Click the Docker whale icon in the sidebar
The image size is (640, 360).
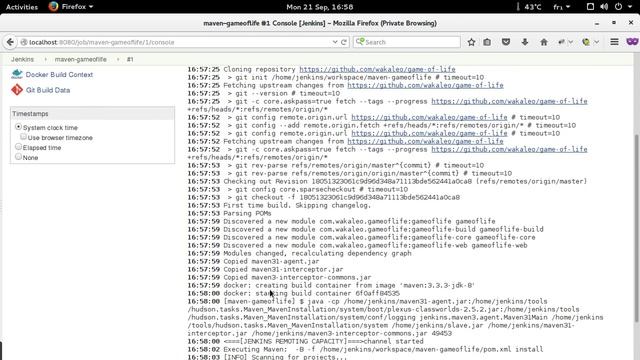pyautogui.click(x=17, y=74)
